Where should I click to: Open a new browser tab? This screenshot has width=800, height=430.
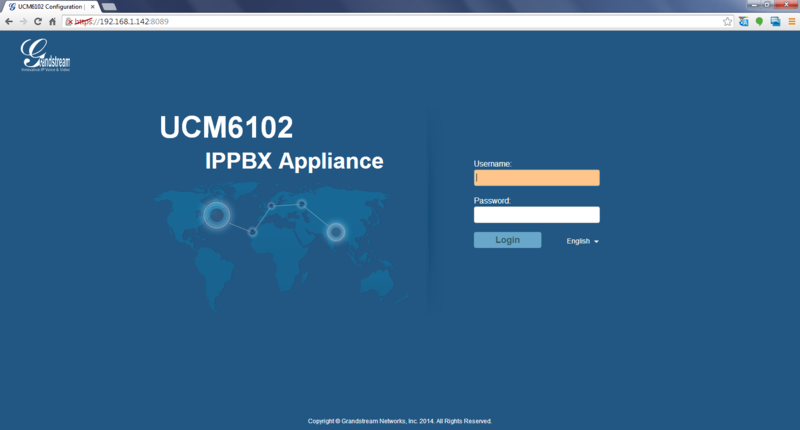tap(108, 7)
